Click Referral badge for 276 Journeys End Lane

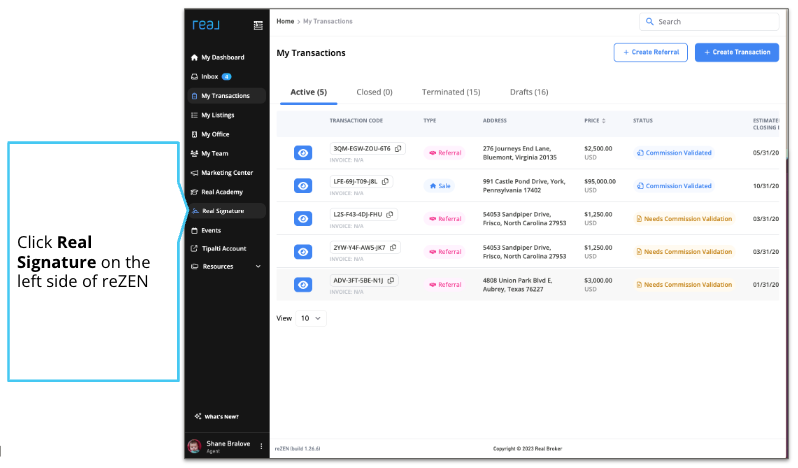[x=445, y=153]
